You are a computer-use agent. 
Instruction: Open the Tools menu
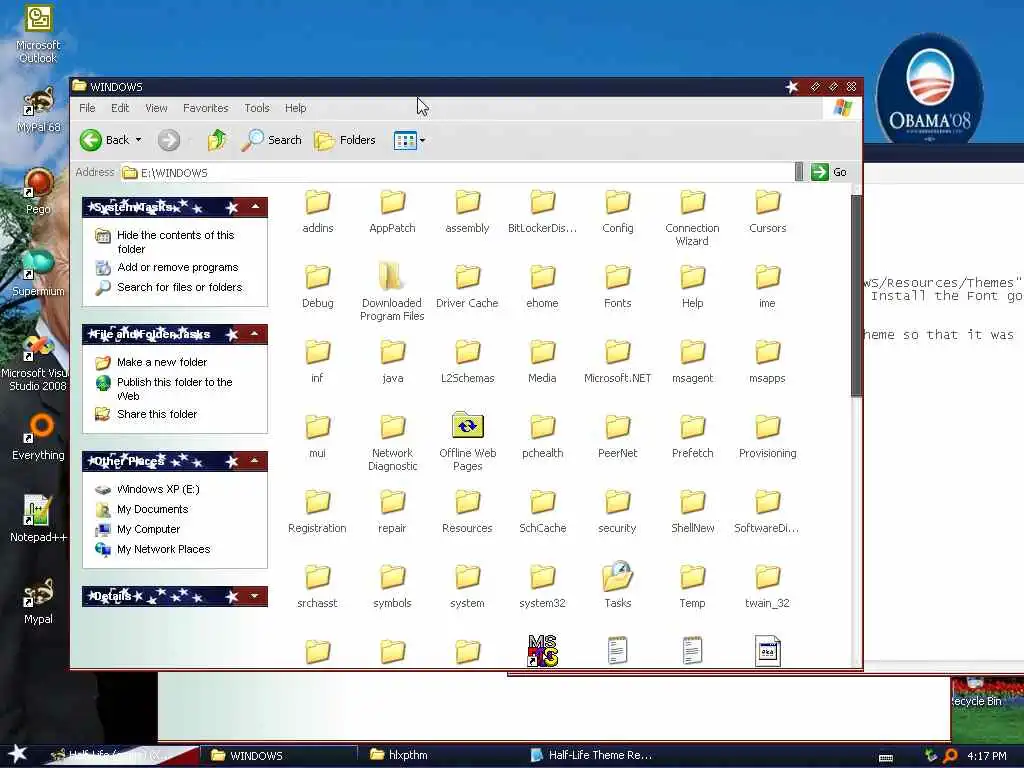tap(257, 108)
